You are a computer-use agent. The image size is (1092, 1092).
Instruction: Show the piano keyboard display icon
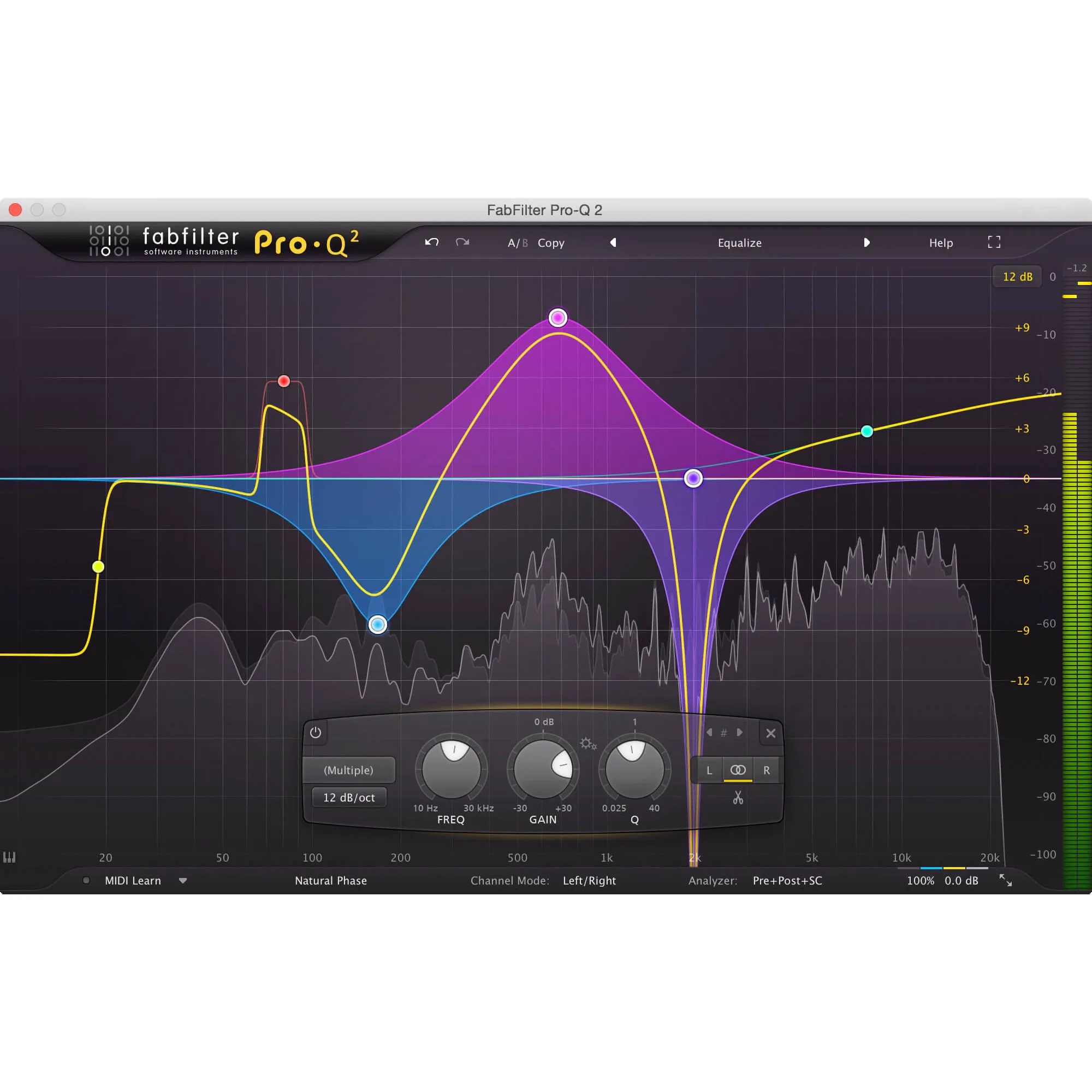[x=9, y=857]
